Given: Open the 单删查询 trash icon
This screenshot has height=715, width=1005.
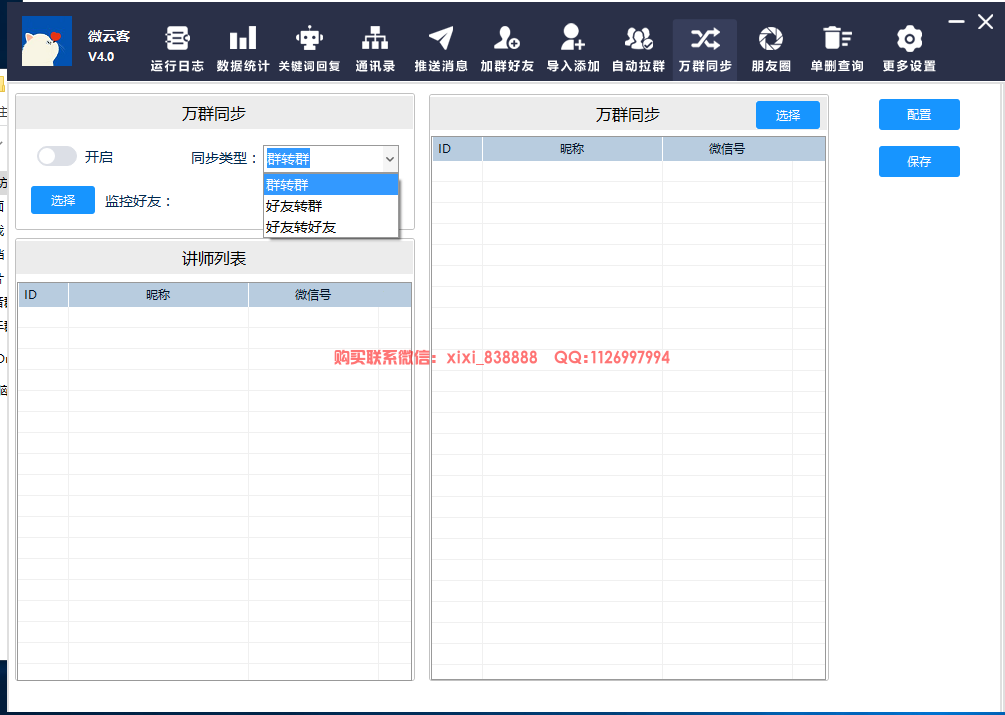Looking at the screenshot, I should 837,40.
